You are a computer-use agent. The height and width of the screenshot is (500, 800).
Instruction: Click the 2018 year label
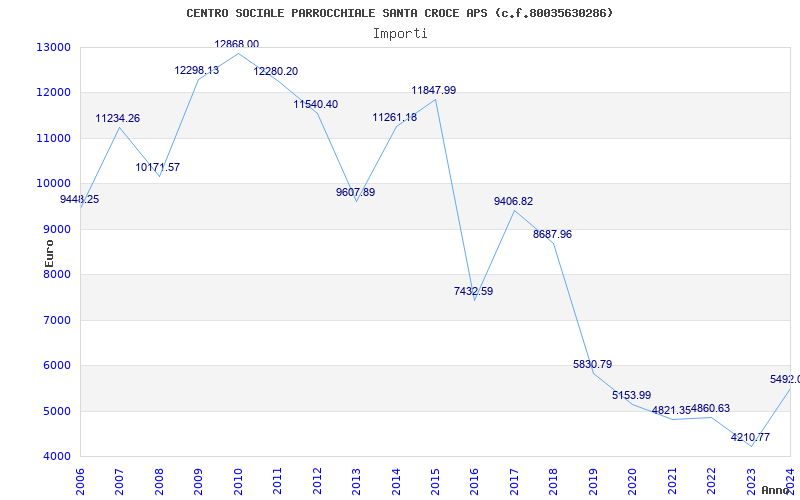(554, 481)
